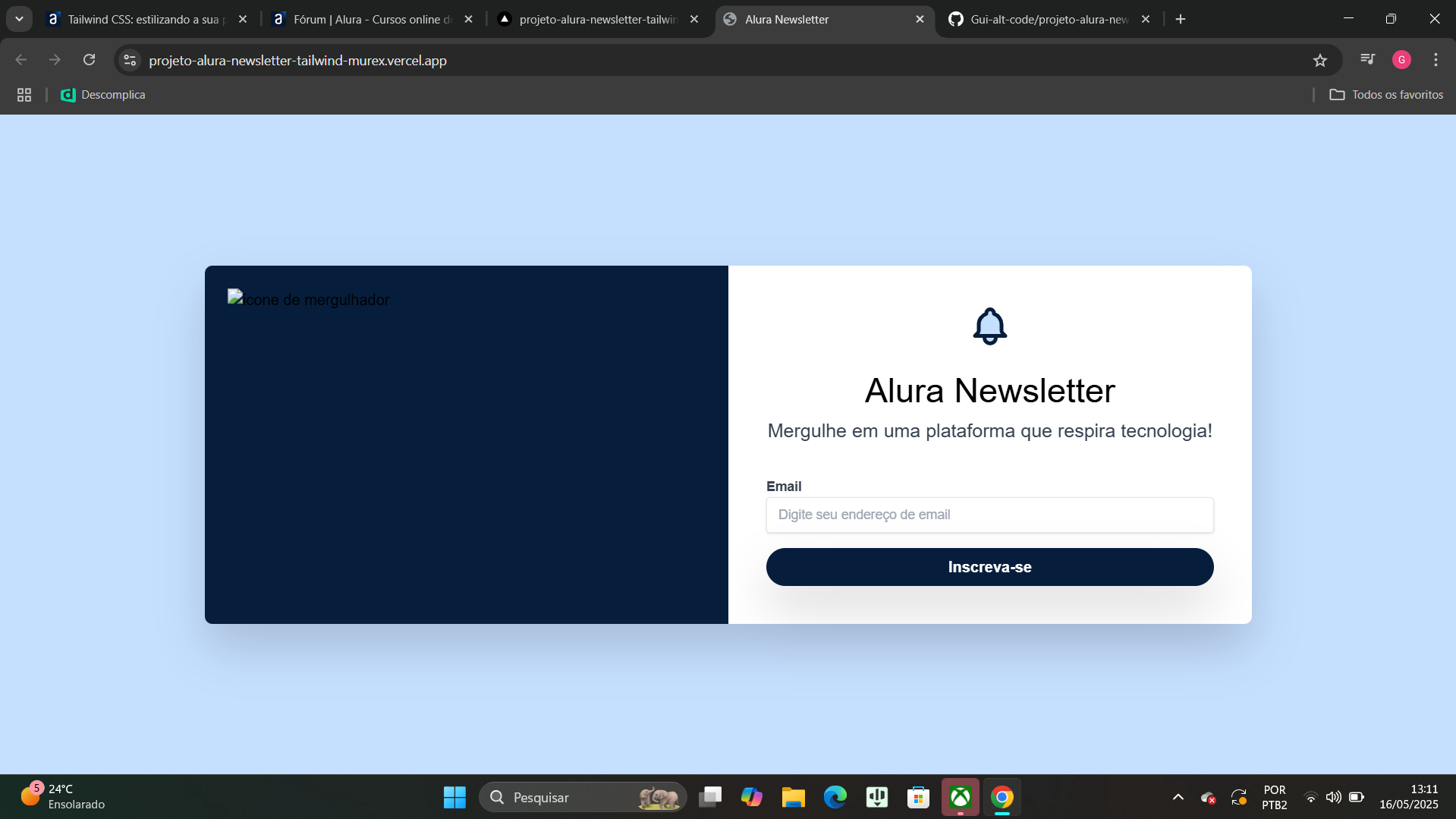Switch to the Gui-alt-code GitHub tab
The width and height of the screenshot is (1456, 819).
[1049, 20]
